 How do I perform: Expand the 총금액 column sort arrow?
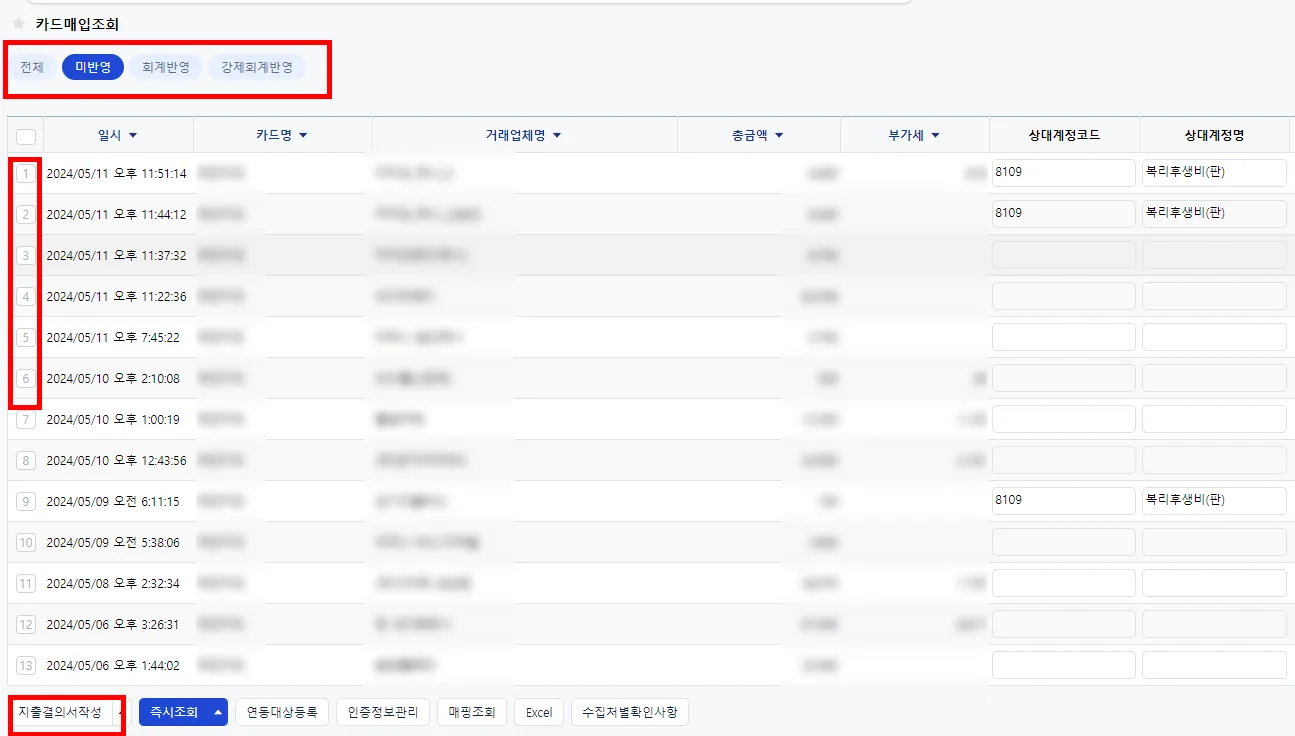point(779,135)
